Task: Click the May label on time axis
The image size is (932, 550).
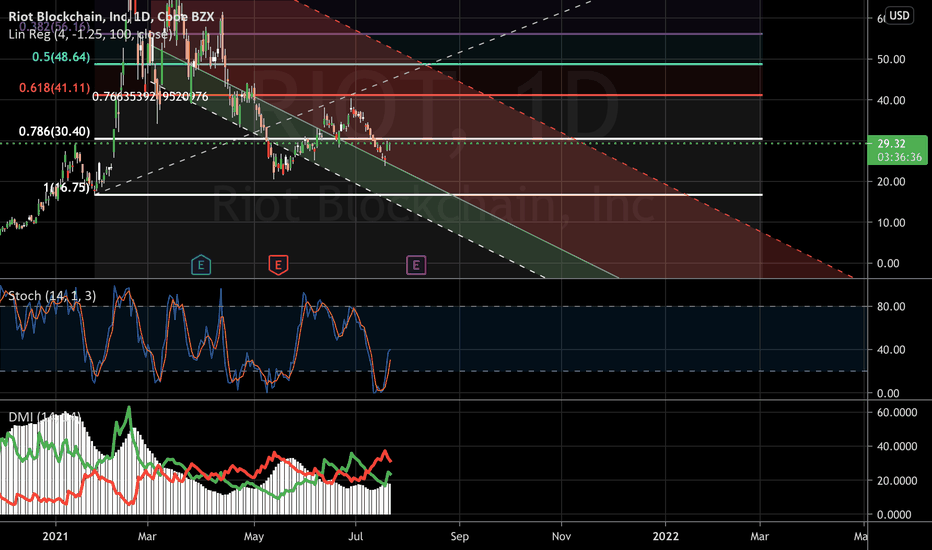Action: (254, 536)
